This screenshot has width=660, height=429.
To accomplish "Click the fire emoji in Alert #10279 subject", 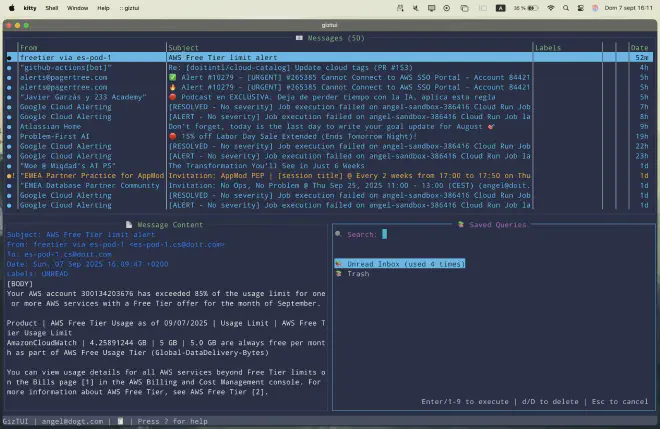I will [173, 87].
